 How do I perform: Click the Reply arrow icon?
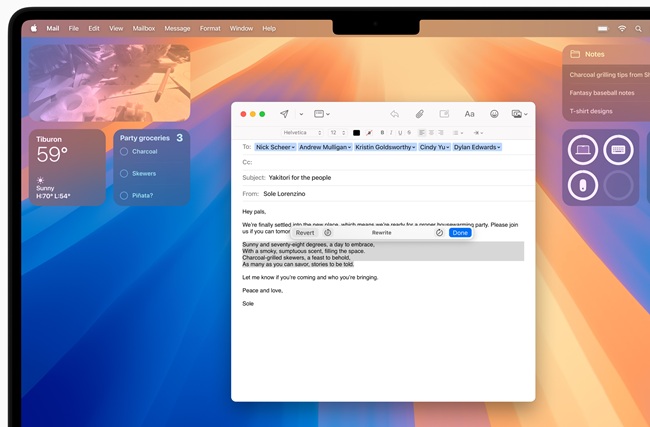[395, 114]
